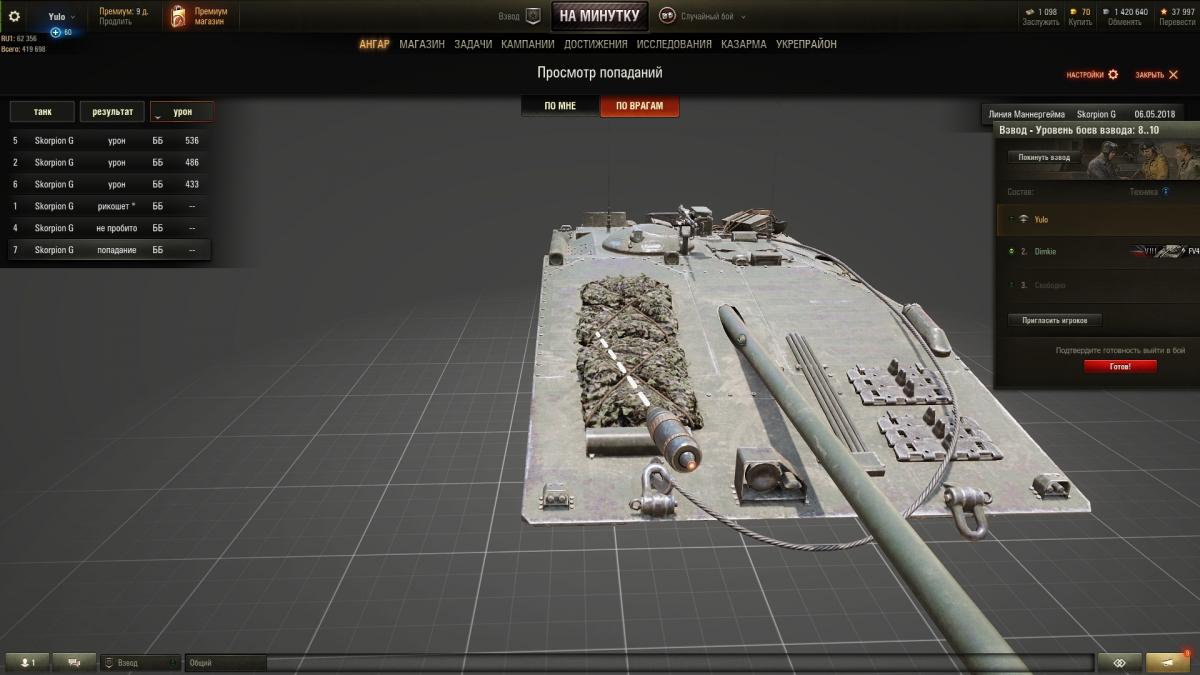Select hit row 4 with не пробито result

[x=109, y=228]
